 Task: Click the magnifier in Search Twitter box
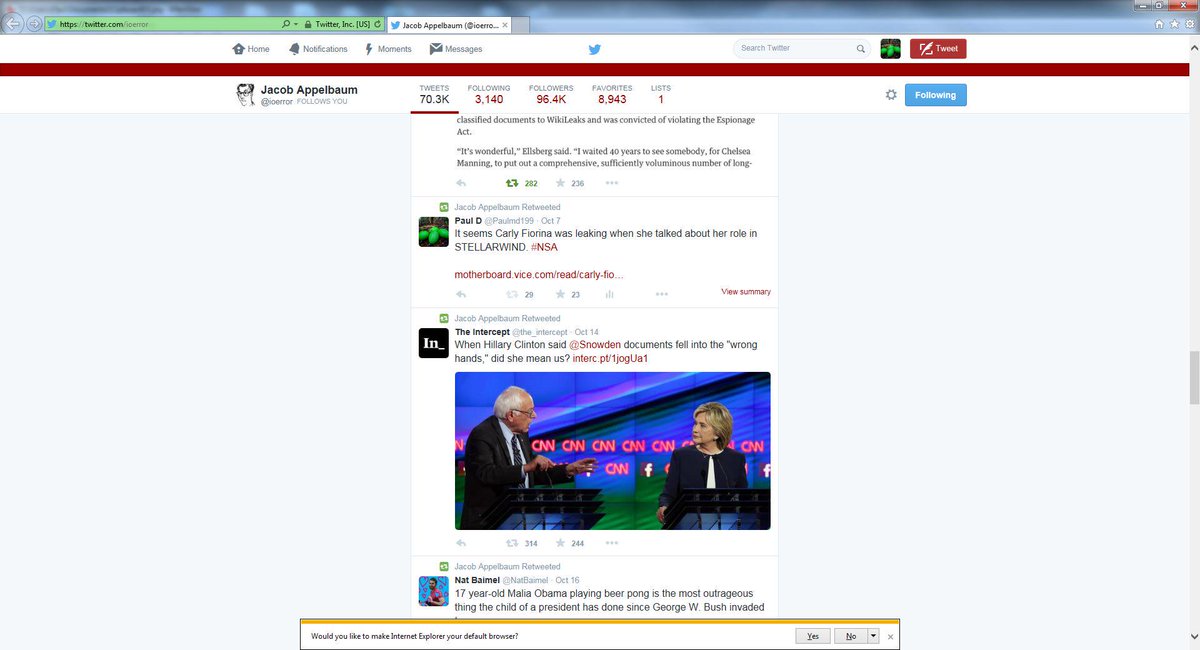click(x=861, y=48)
